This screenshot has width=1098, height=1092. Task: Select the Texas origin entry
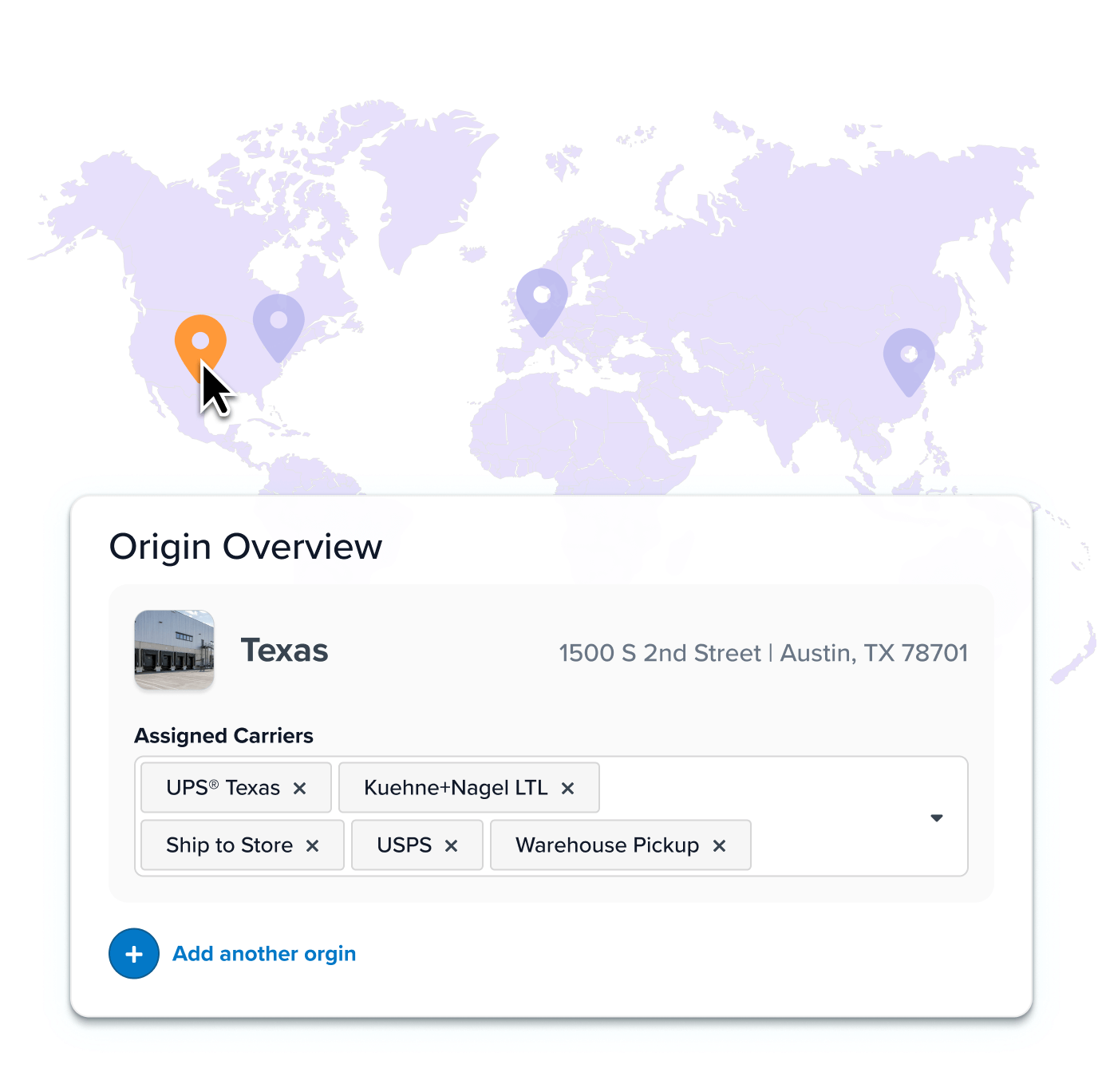point(284,650)
